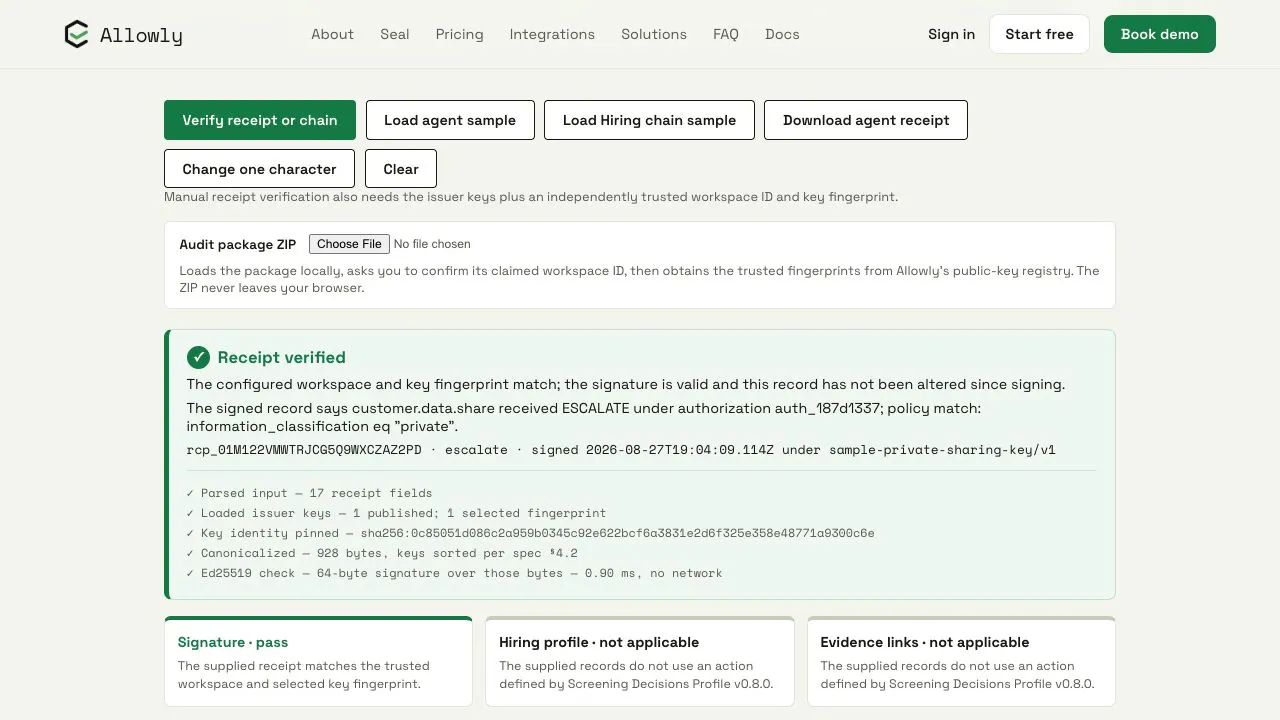
Task: Click the Allowly hexagon logo icon
Action: [77, 35]
